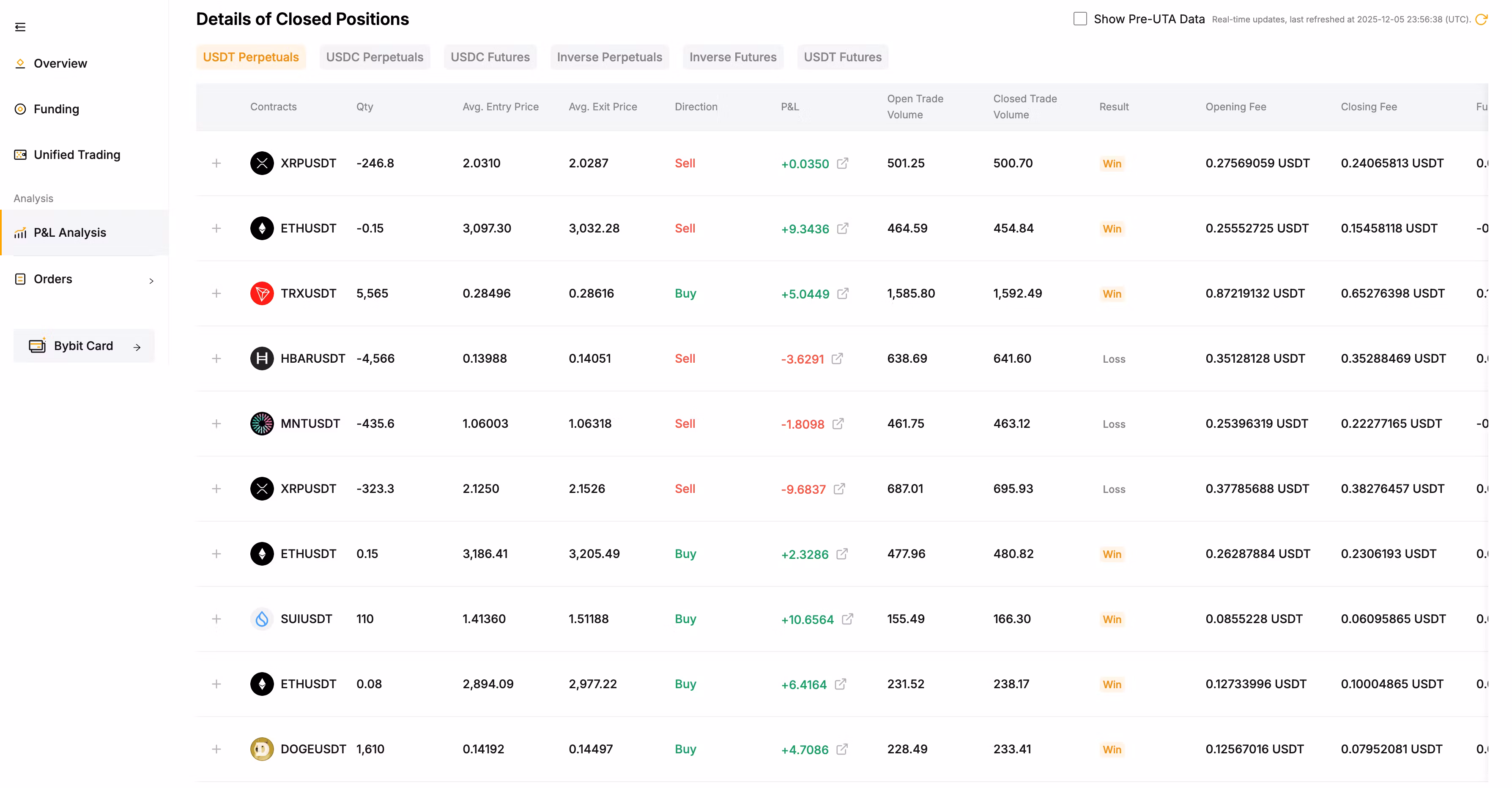Go to Unified Trading section
This screenshot has height=788, width=1512.
point(76,155)
